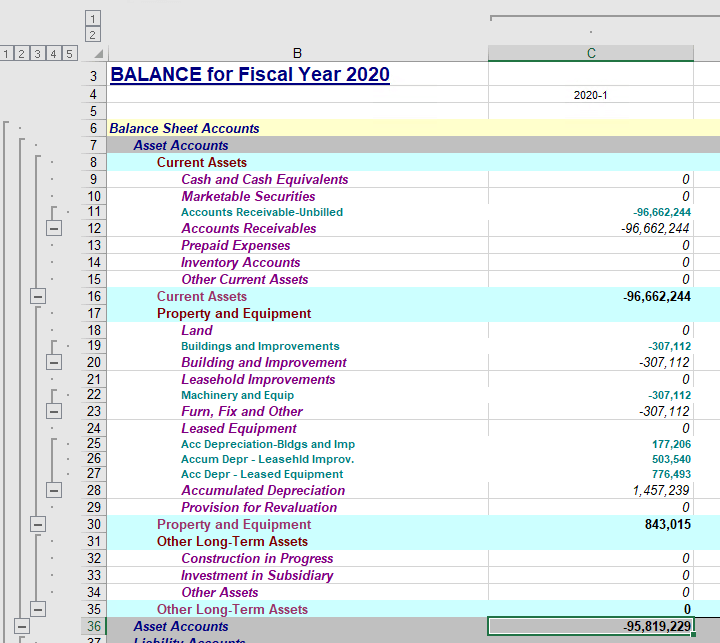720x643 pixels.
Task: Select the Current Assets total -96,662,244 in row 16
Action: coord(591,296)
